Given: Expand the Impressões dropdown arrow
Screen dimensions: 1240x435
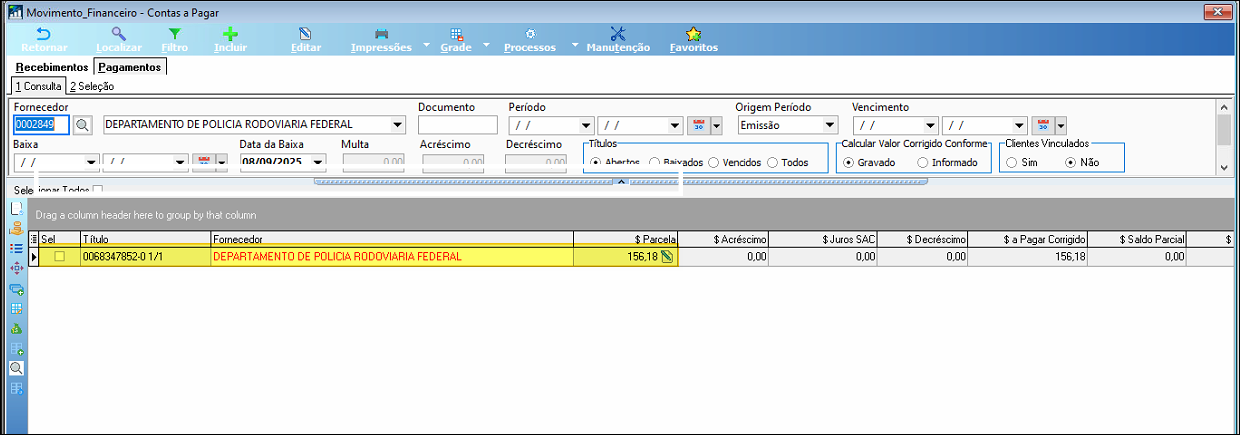Looking at the screenshot, I should pos(426,45).
